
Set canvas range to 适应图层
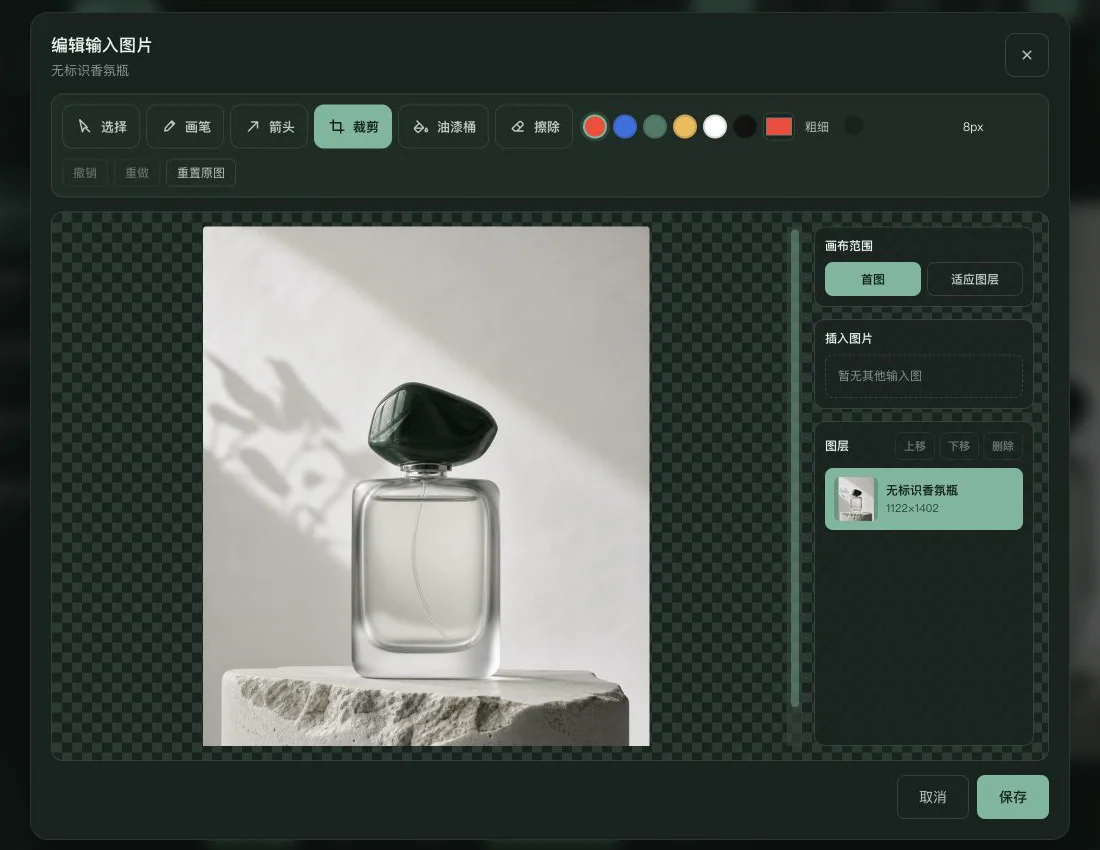click(974, 279)
